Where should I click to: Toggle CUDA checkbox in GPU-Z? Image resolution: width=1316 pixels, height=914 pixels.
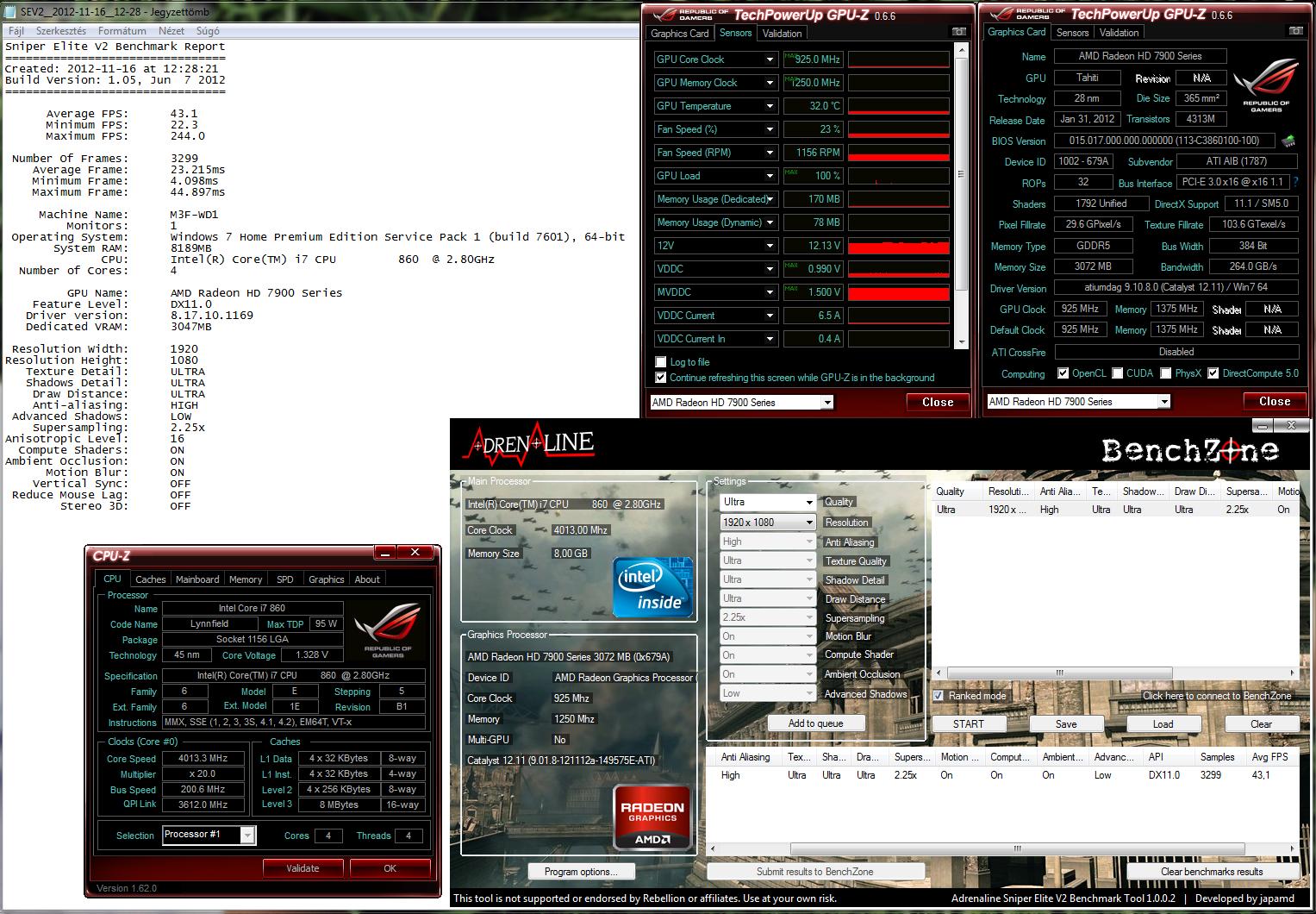click(1117, 373)
